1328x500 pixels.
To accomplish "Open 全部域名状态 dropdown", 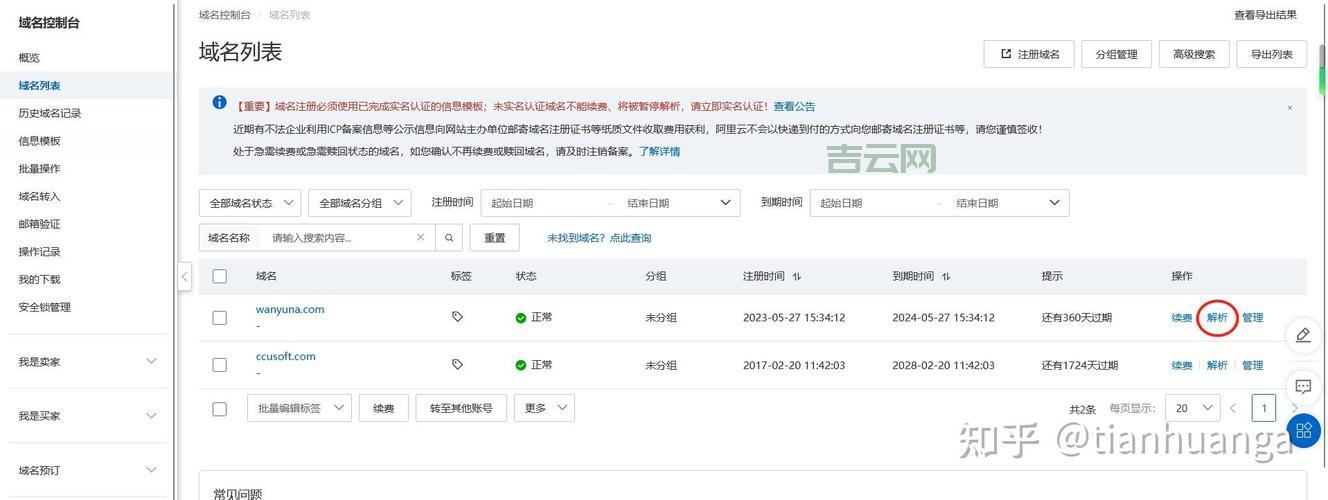I will point(250,203).
